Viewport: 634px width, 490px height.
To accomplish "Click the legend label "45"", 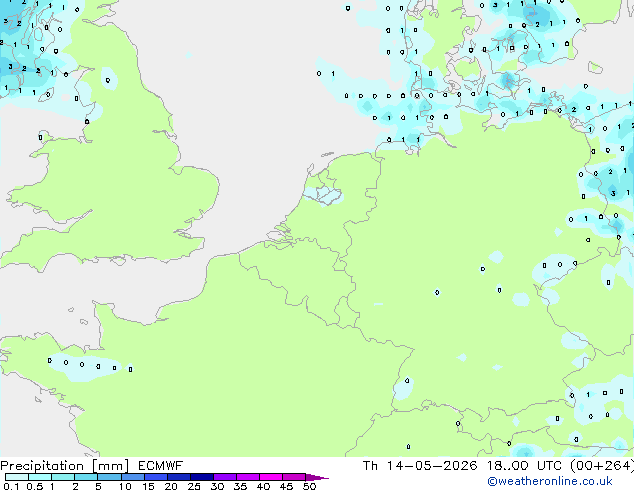I will click(x=286, y=486).
